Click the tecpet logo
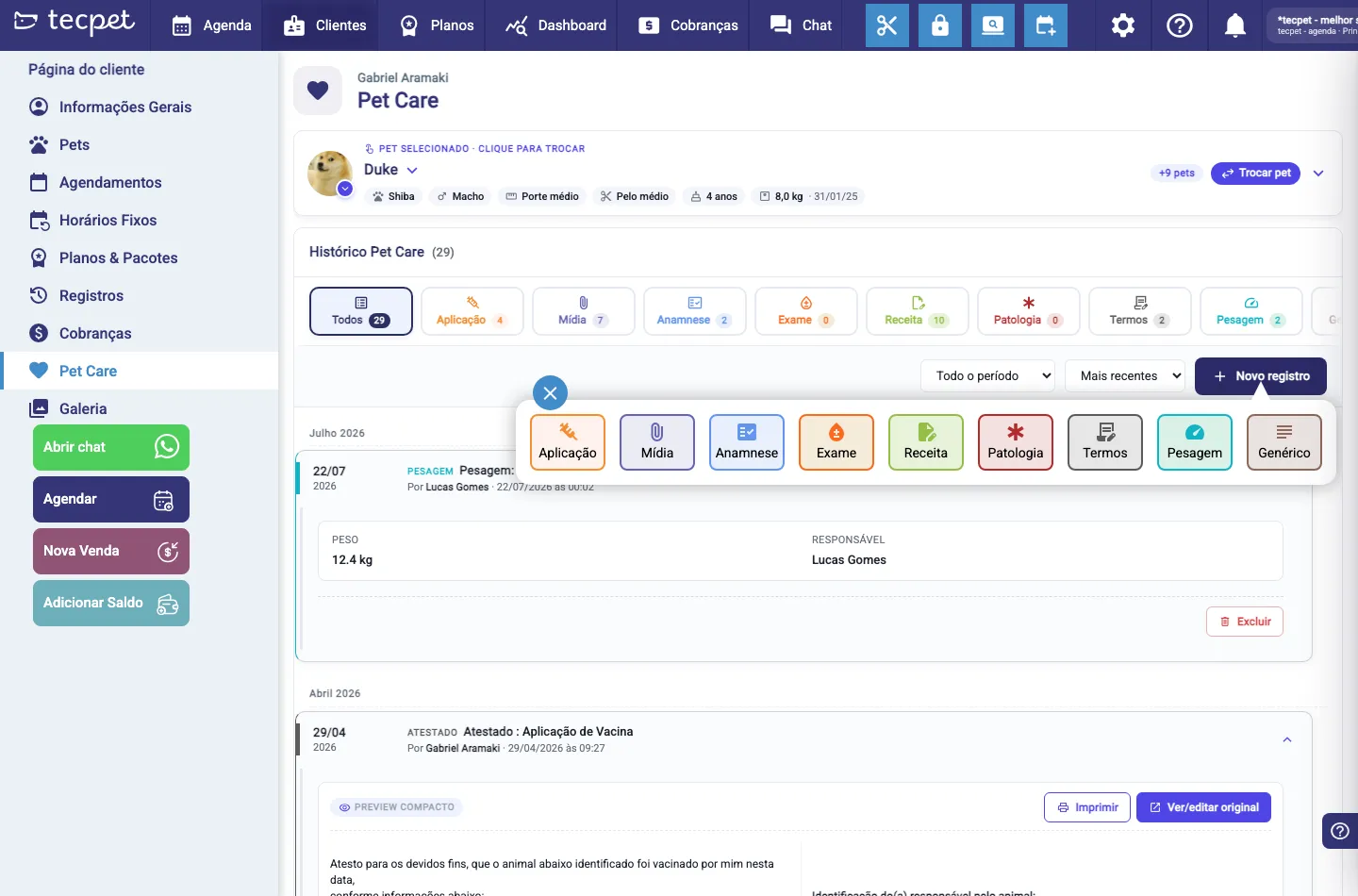Viewport: 1358px width, 896px height. pos(75,23)
